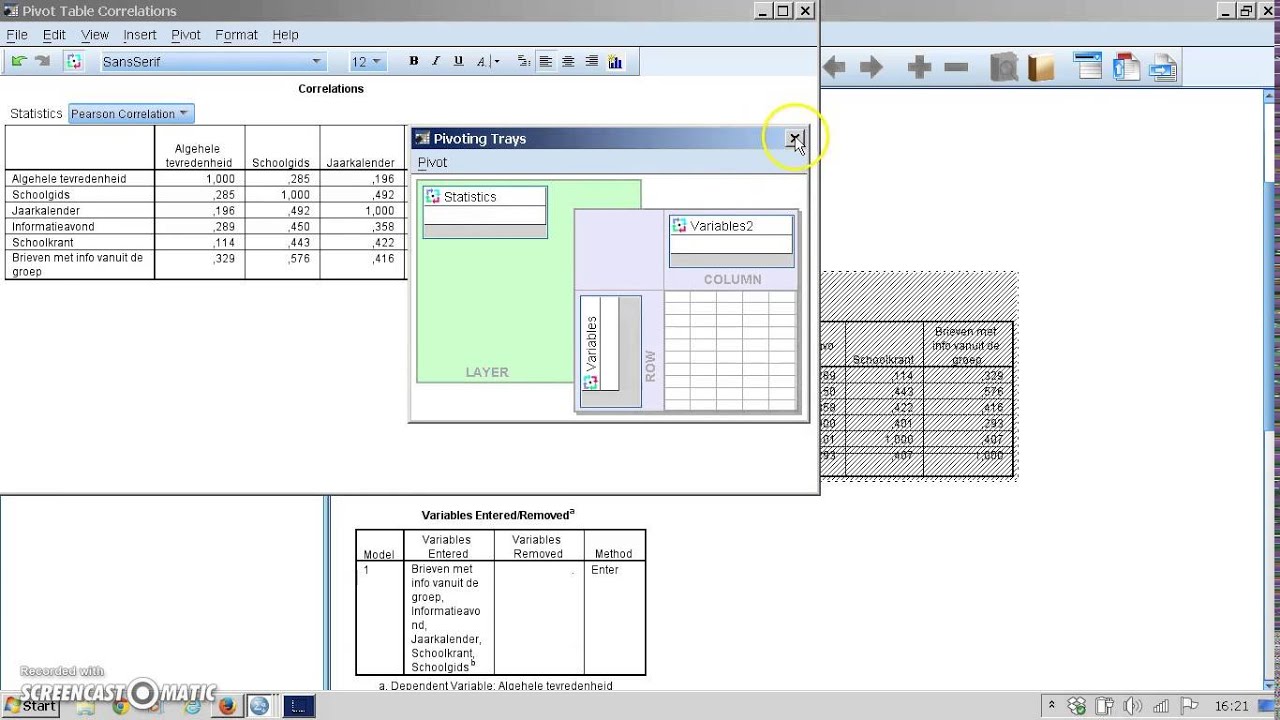Click the right arrow in Viewer toolbar
This screenshot has width=1280, height=720.
[871, 67]
